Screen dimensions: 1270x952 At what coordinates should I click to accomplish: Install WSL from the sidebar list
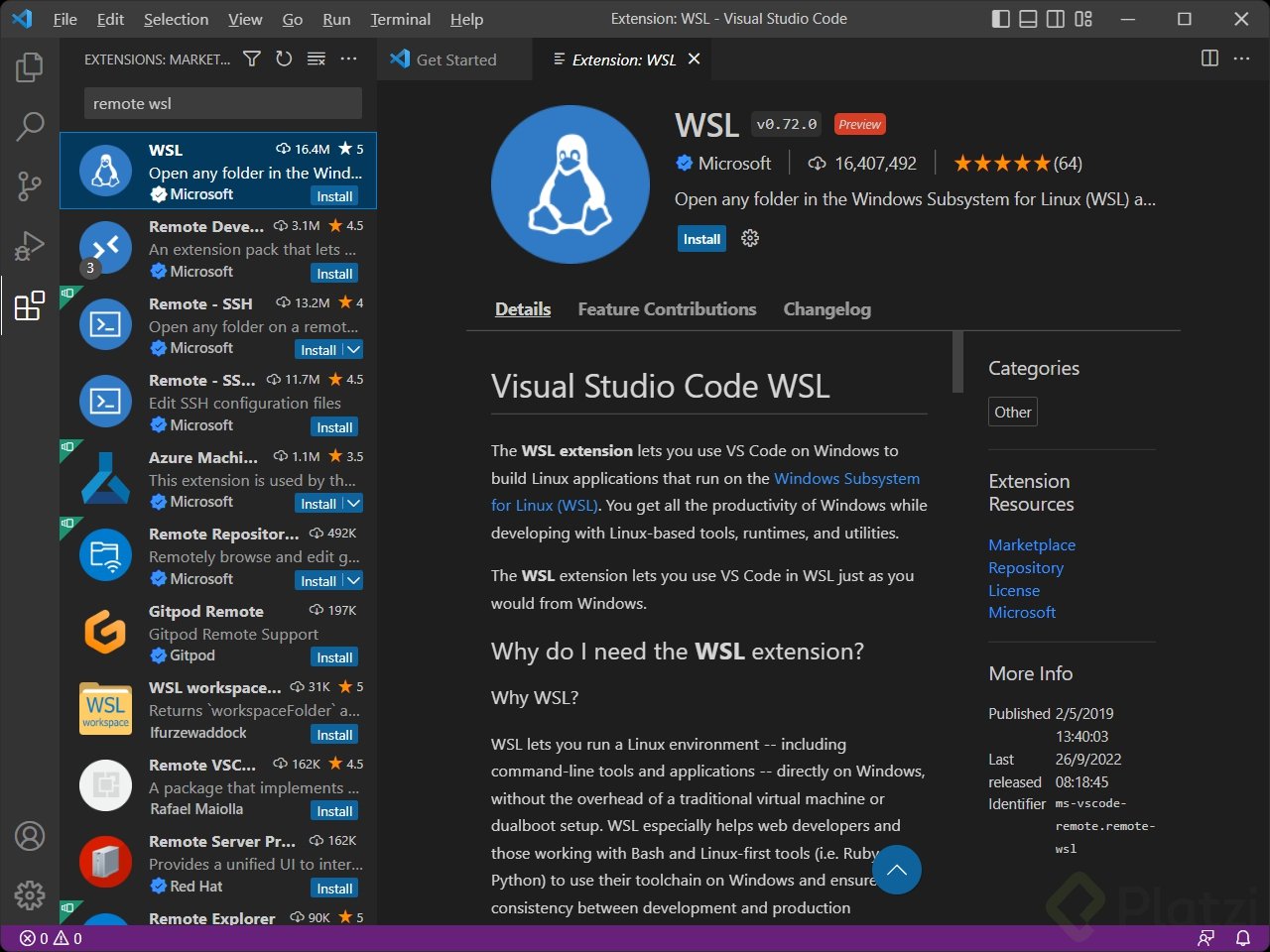[334, 196]
